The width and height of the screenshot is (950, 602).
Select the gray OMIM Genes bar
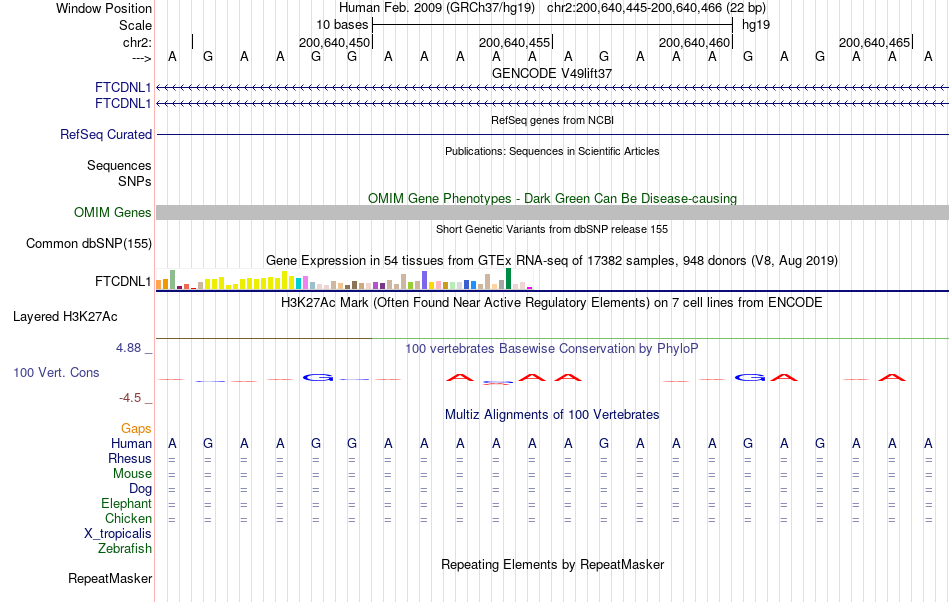click(x=552, y=213)
